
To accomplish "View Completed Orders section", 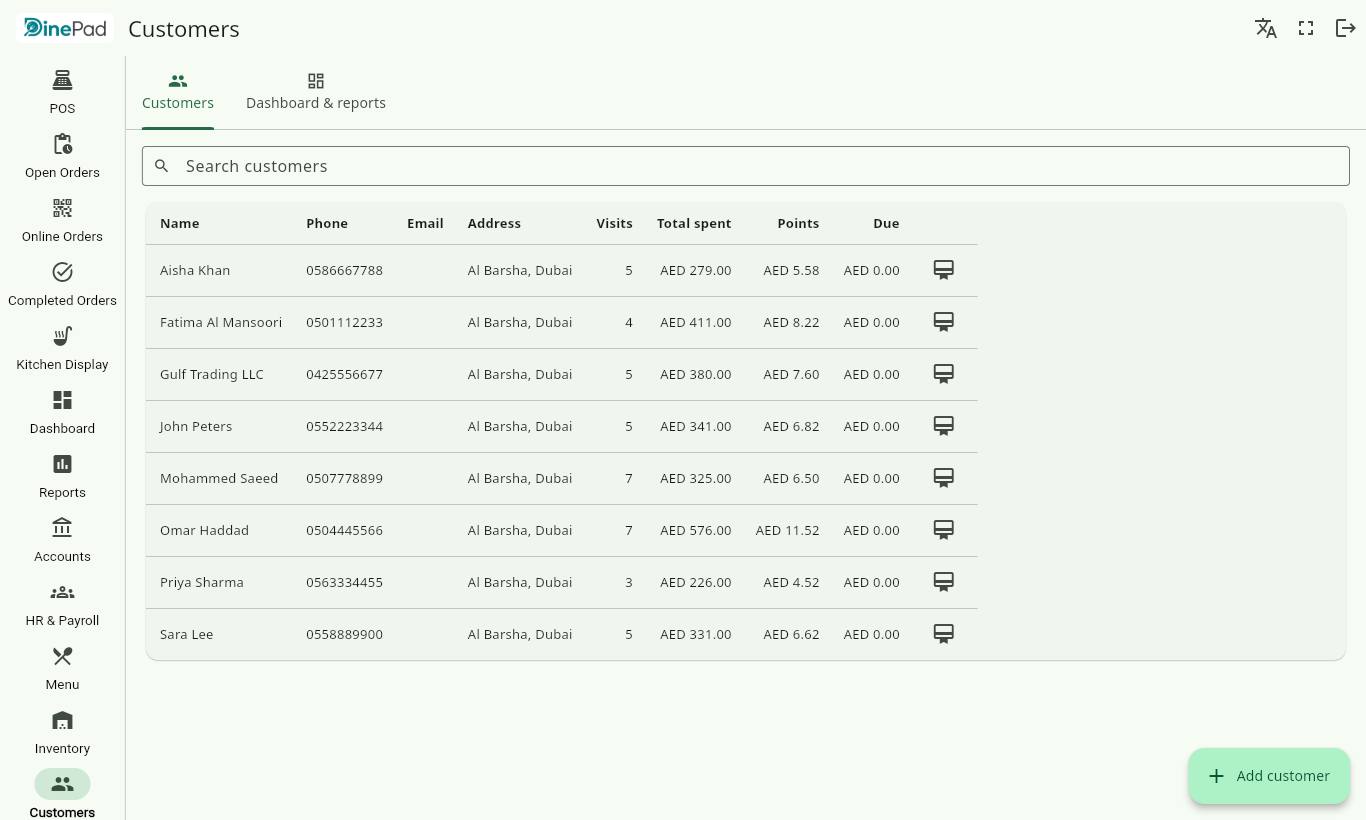I will coord(62,285).
